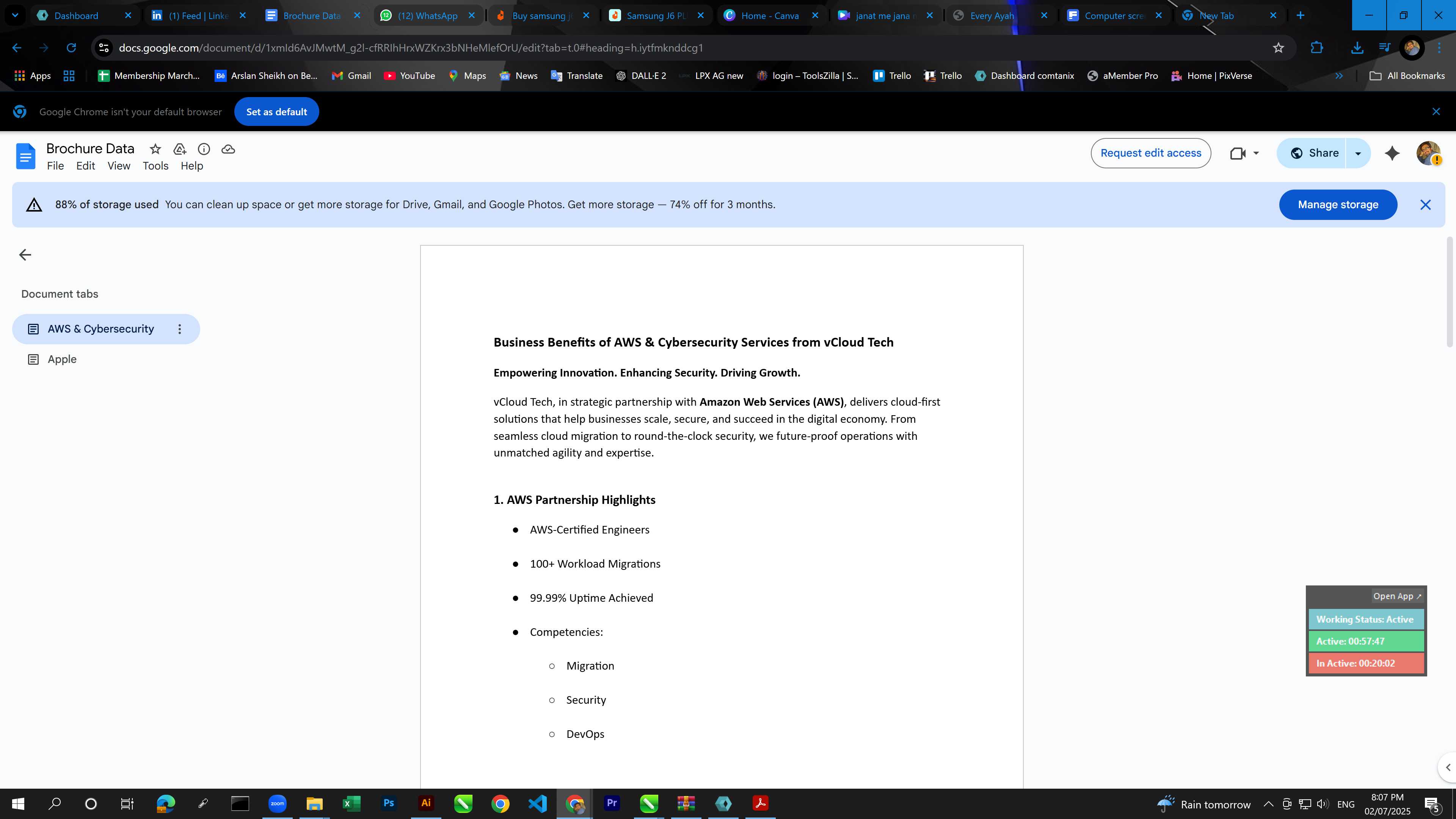This screenshot has width=1456, height=819.
Task: Click Request edit access button
Action: 1151,153
